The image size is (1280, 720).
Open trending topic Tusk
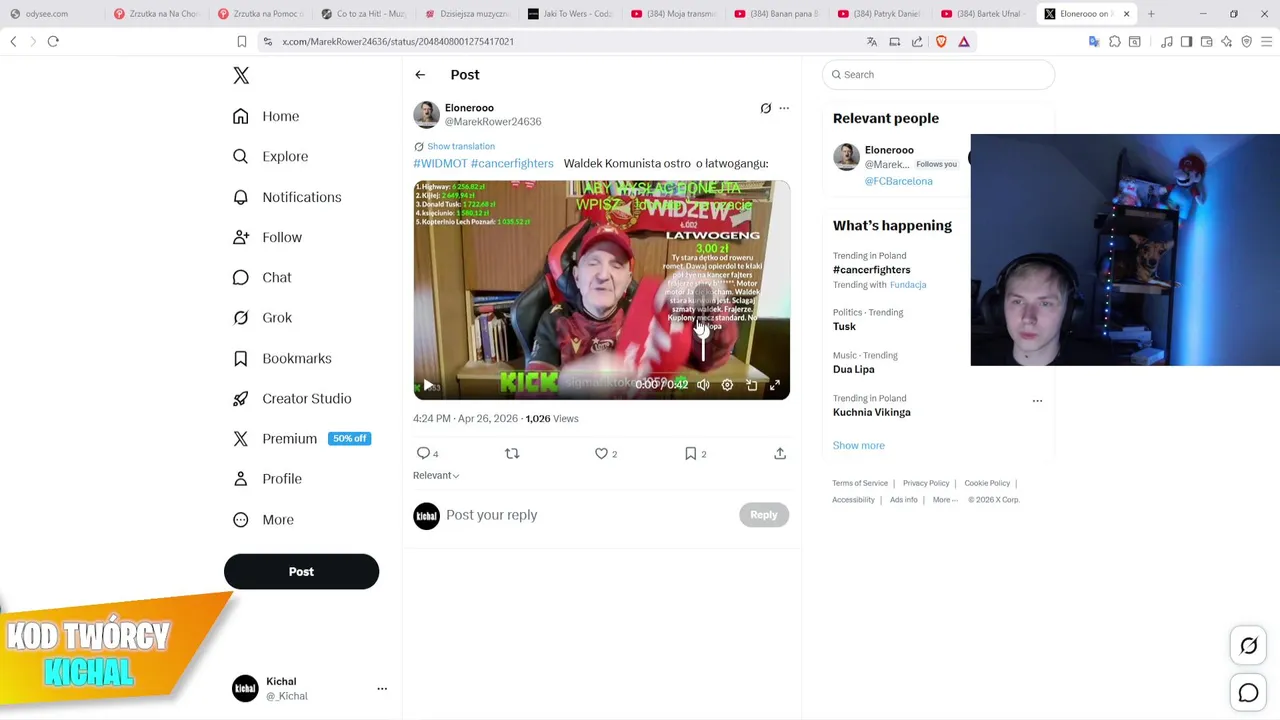(844, 327)
